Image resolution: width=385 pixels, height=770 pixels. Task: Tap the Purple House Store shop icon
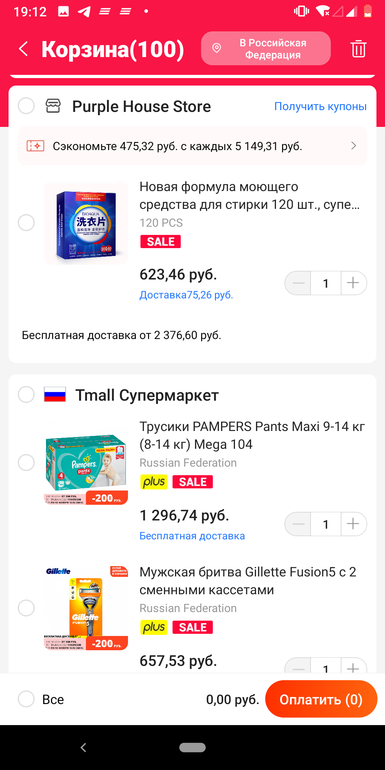[x=53, y=106]
